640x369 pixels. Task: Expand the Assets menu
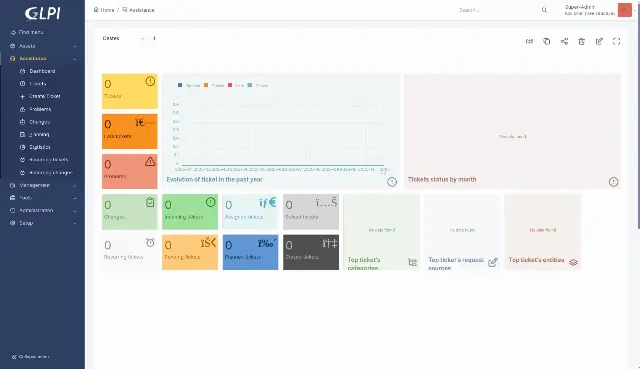[42, 46]
